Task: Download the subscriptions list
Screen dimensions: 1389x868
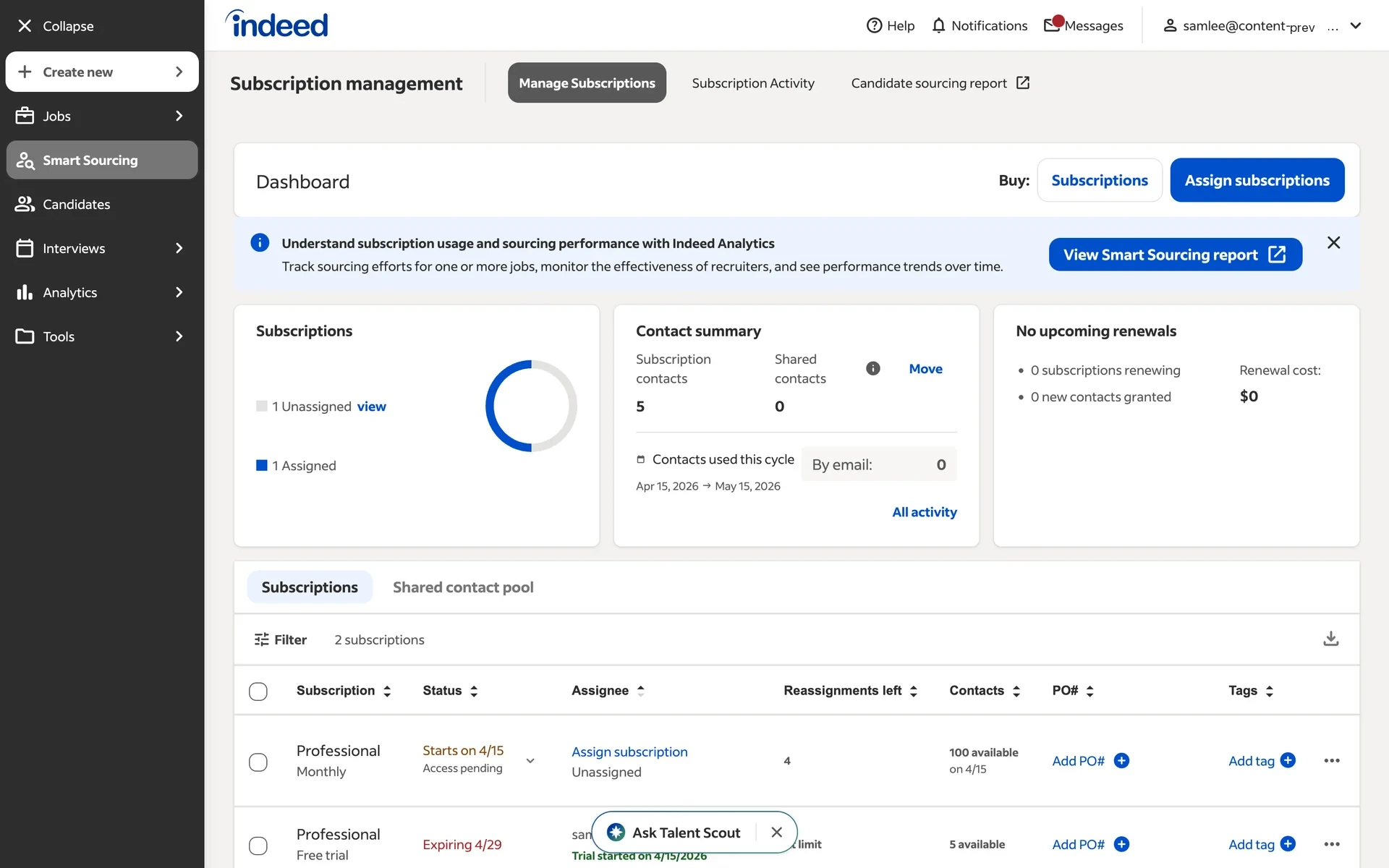Action: point(1331,639)
